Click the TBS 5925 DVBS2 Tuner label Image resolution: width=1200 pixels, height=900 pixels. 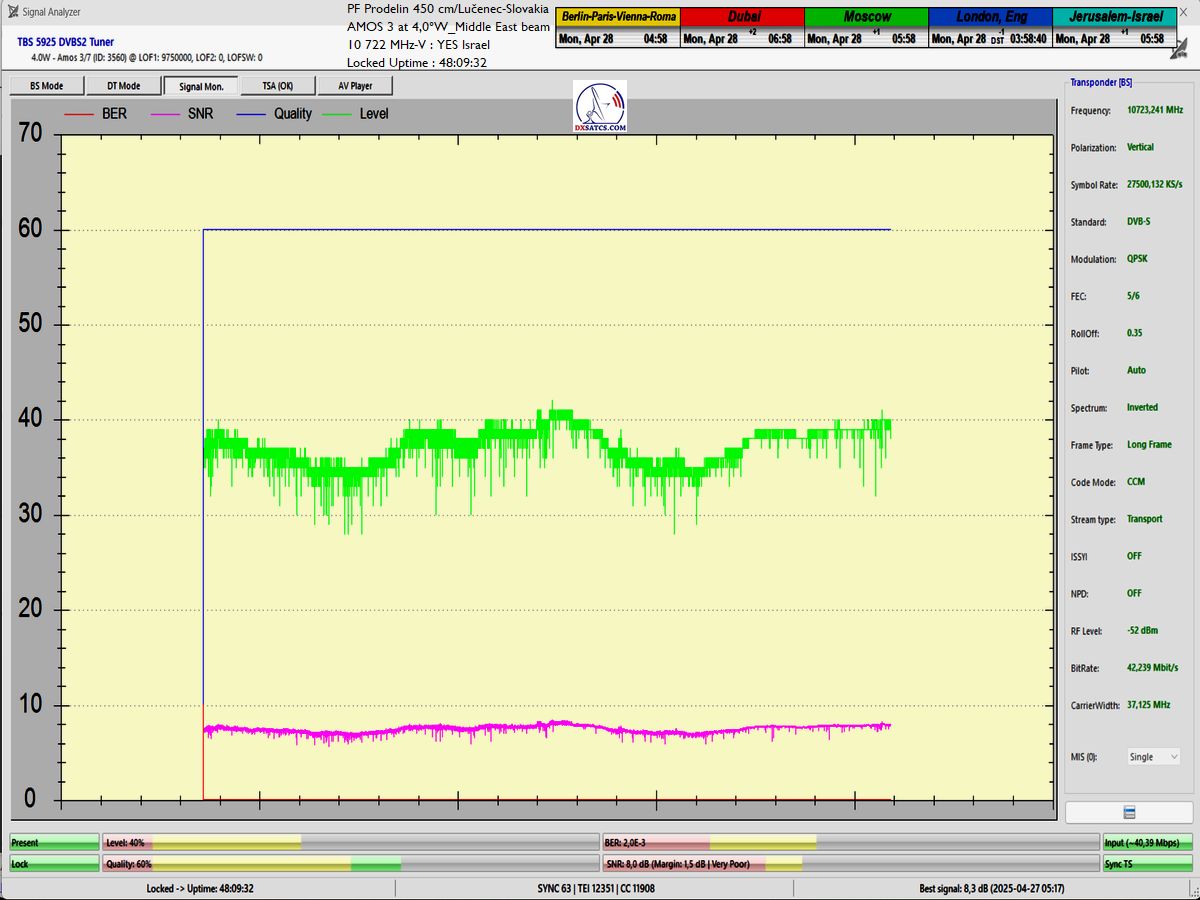pyautogui.click(x=65, y=43)
